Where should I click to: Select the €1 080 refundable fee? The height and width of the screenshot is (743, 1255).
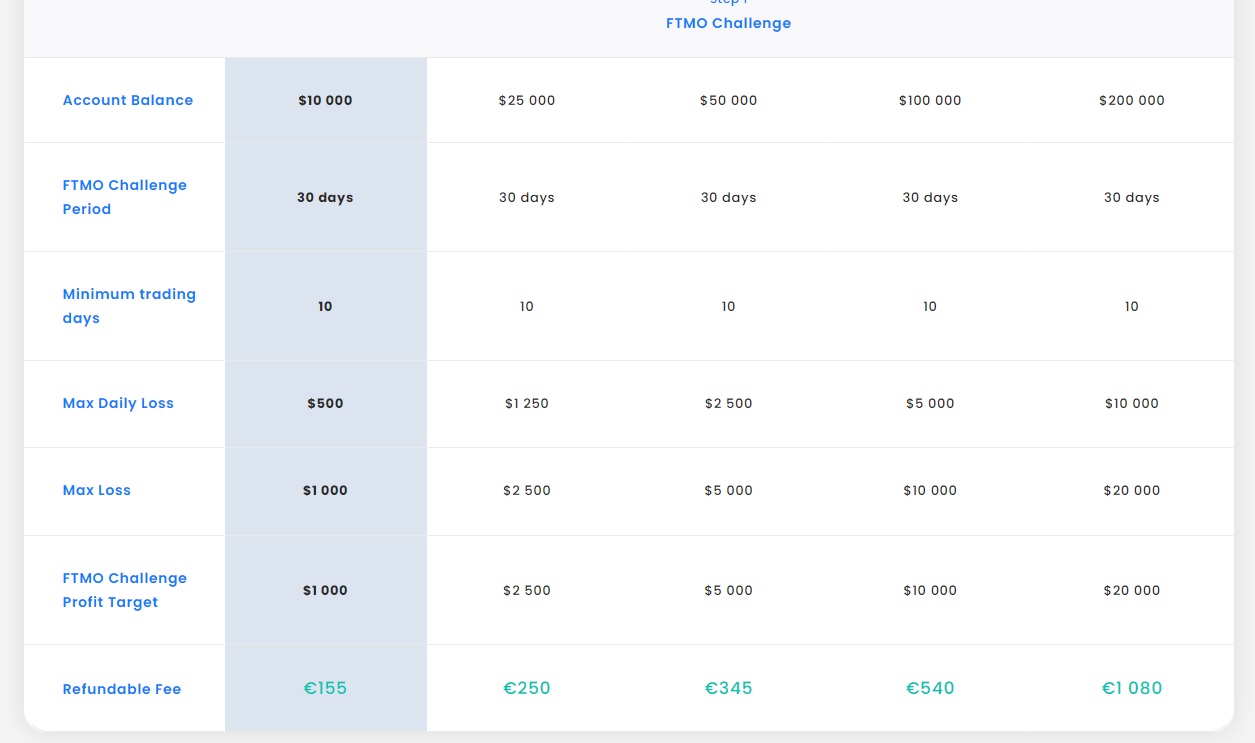1131,688
